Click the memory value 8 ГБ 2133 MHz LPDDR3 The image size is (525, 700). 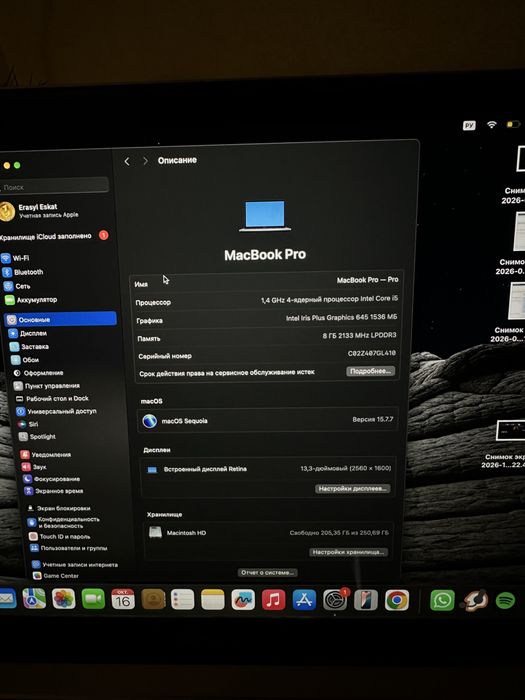(x=359, y=335)
